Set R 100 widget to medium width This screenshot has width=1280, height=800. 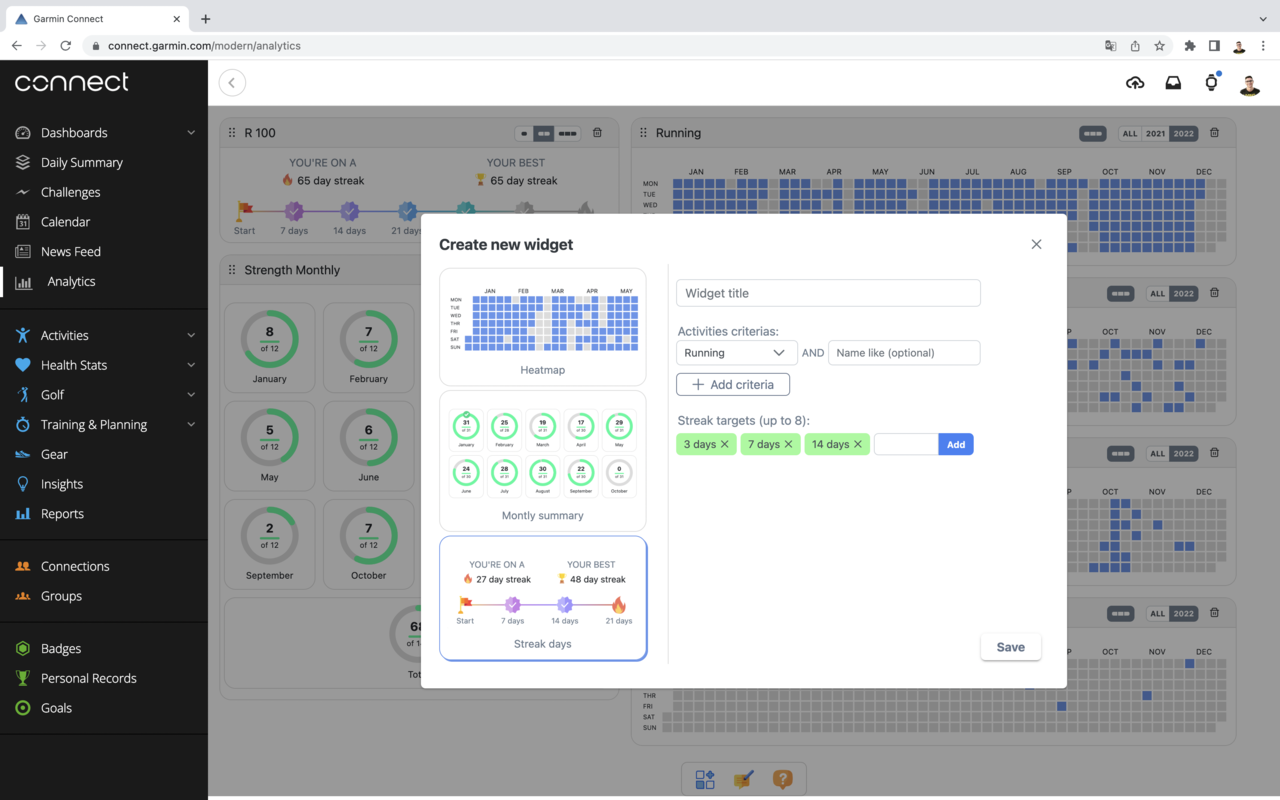click(x=543, y=133)
